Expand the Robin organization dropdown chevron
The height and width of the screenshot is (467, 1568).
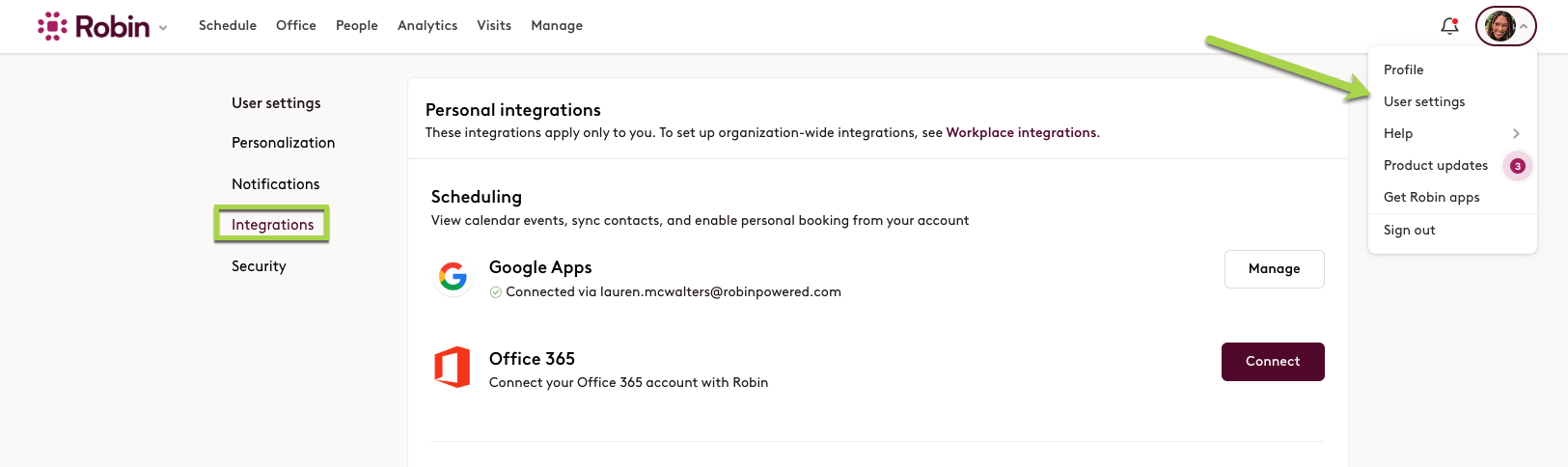coord(163,28)
